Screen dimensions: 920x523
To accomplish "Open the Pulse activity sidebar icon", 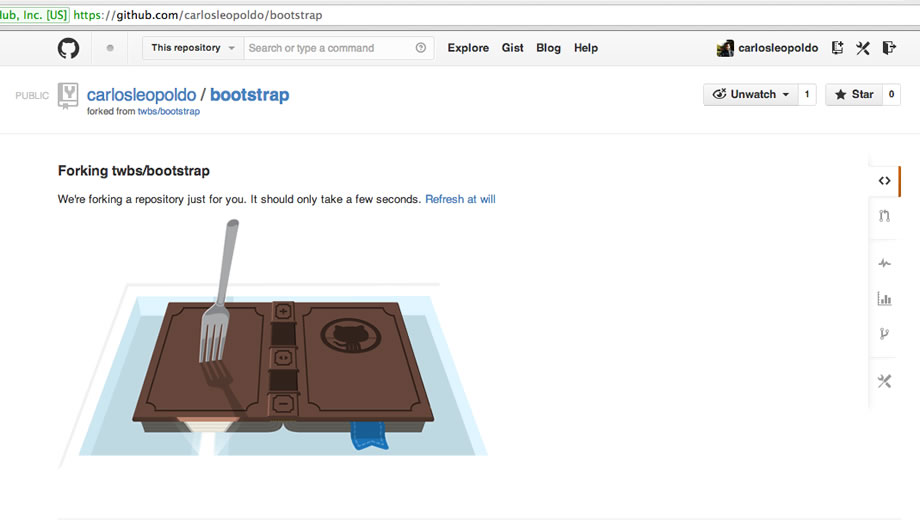I will pos(884,264).
